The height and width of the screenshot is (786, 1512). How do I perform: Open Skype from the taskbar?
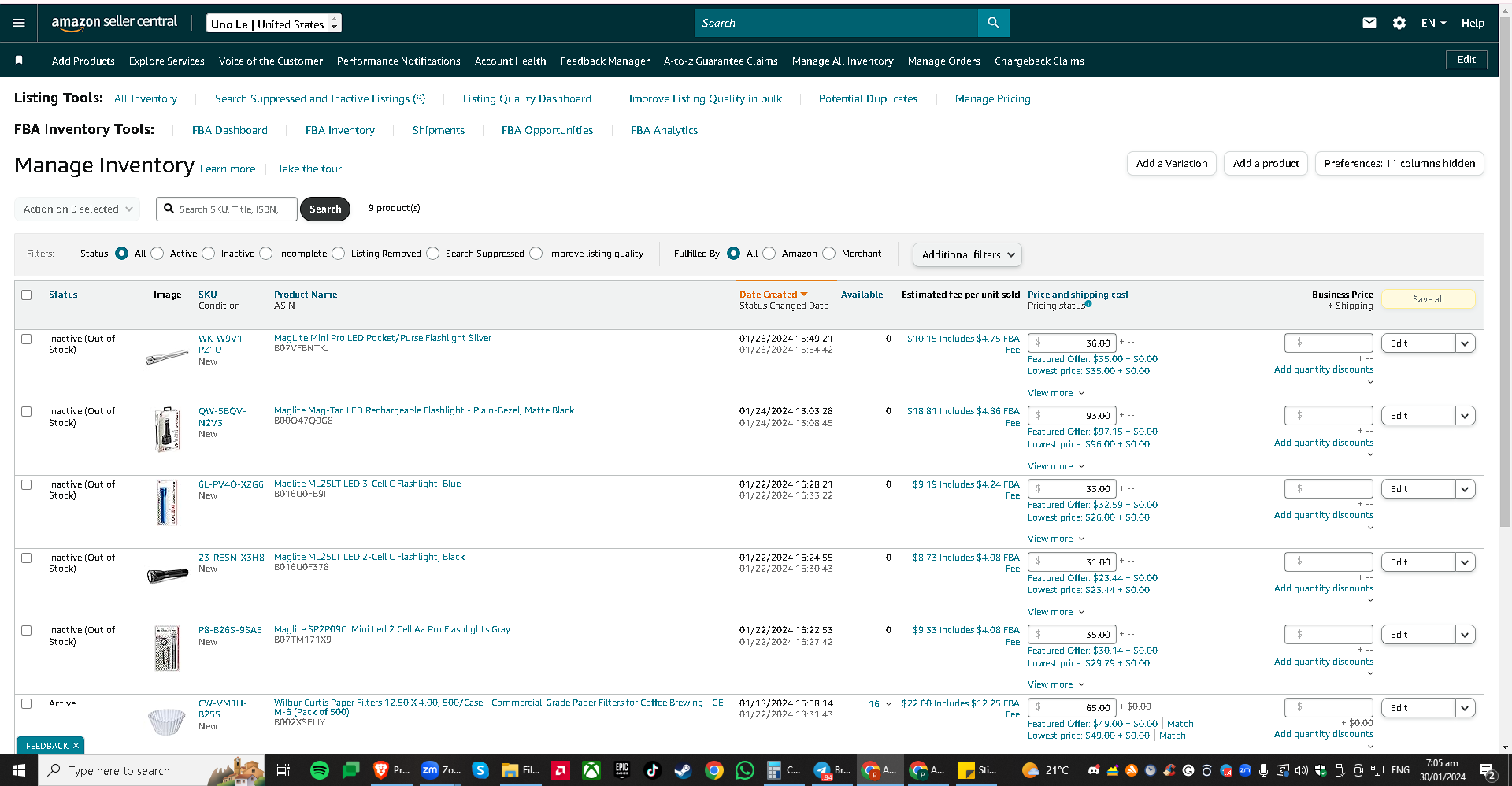pyautogui.click(x=480, y=770)
